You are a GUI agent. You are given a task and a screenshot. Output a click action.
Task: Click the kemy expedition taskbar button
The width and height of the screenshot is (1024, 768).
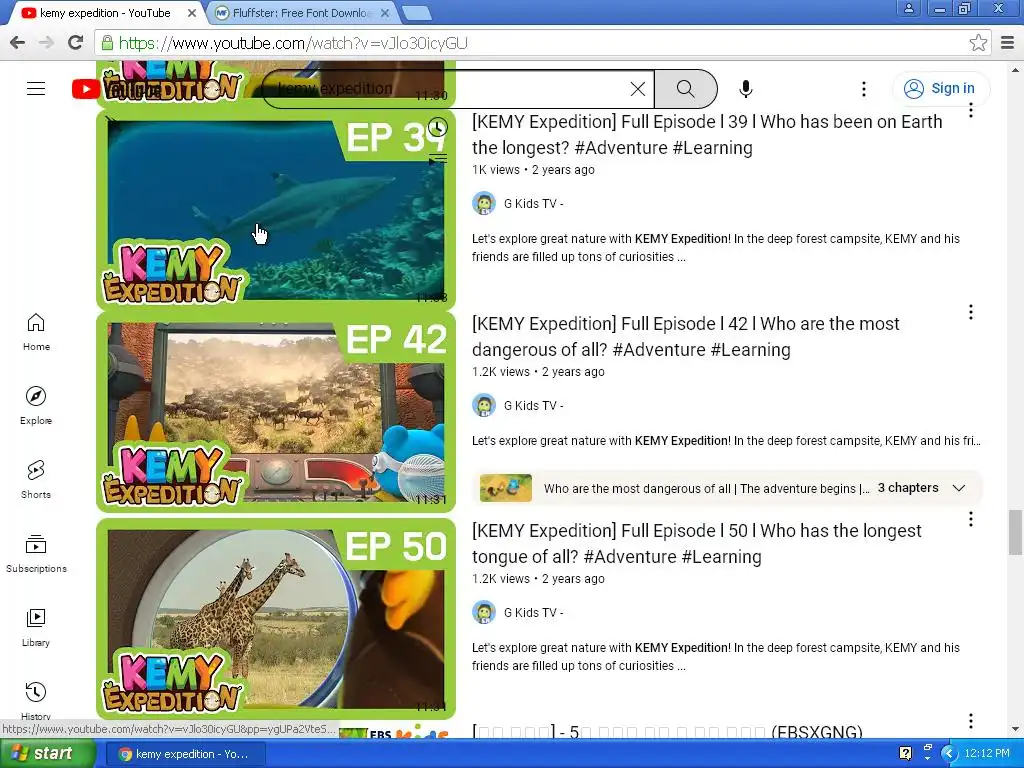pyautogui.click(x=185, y=754)
